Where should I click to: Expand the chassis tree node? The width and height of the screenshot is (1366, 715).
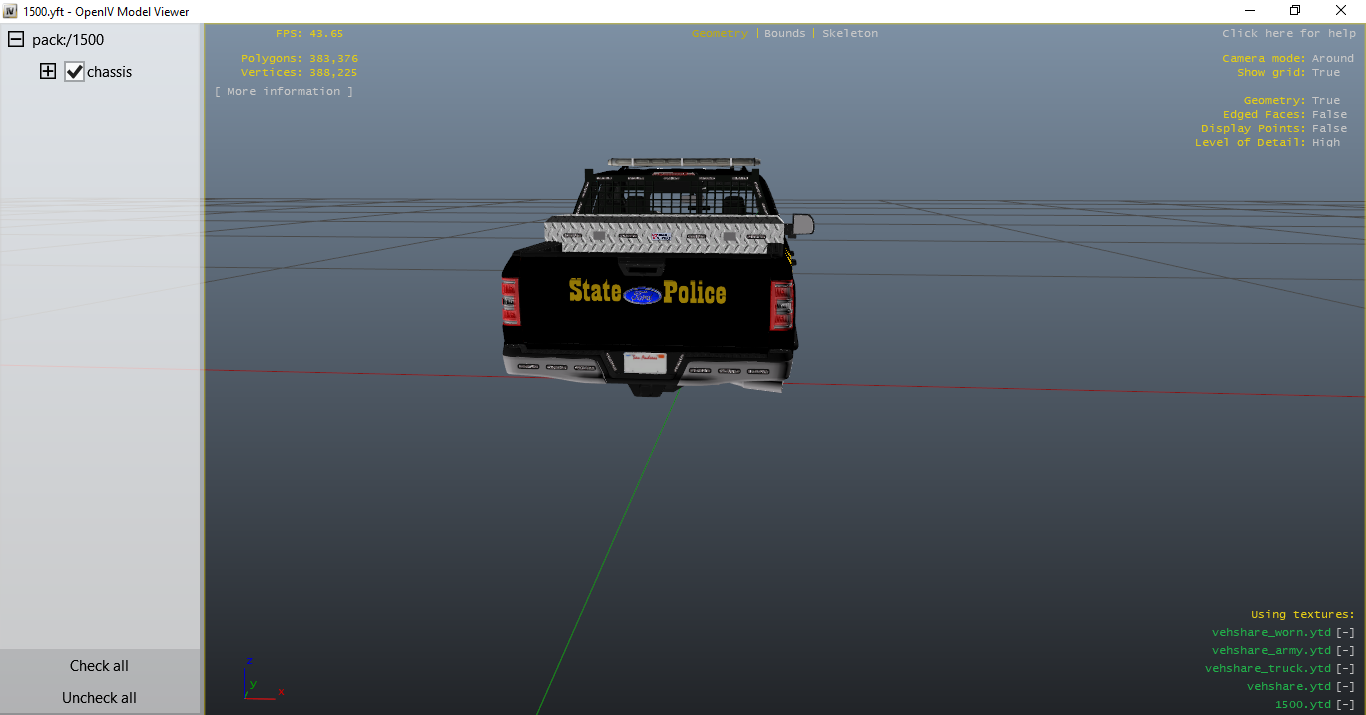47,72
